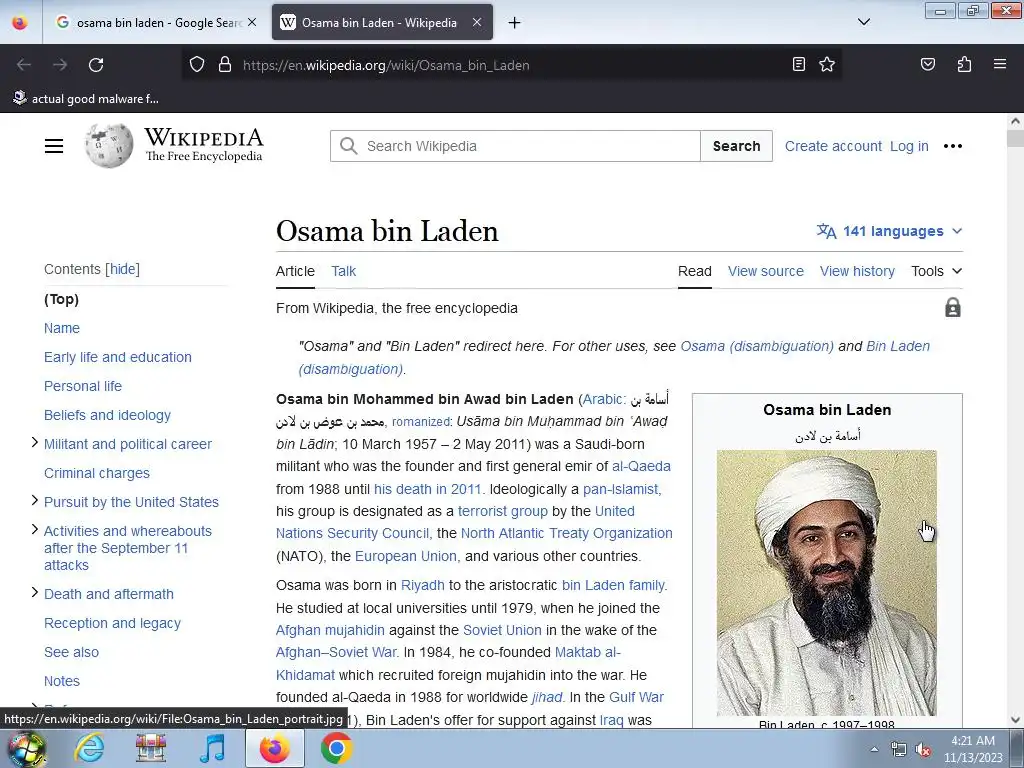Screen dimensions: 1024x768
Task: Open Firefox extensions puzzle icon
Action: 964,64
